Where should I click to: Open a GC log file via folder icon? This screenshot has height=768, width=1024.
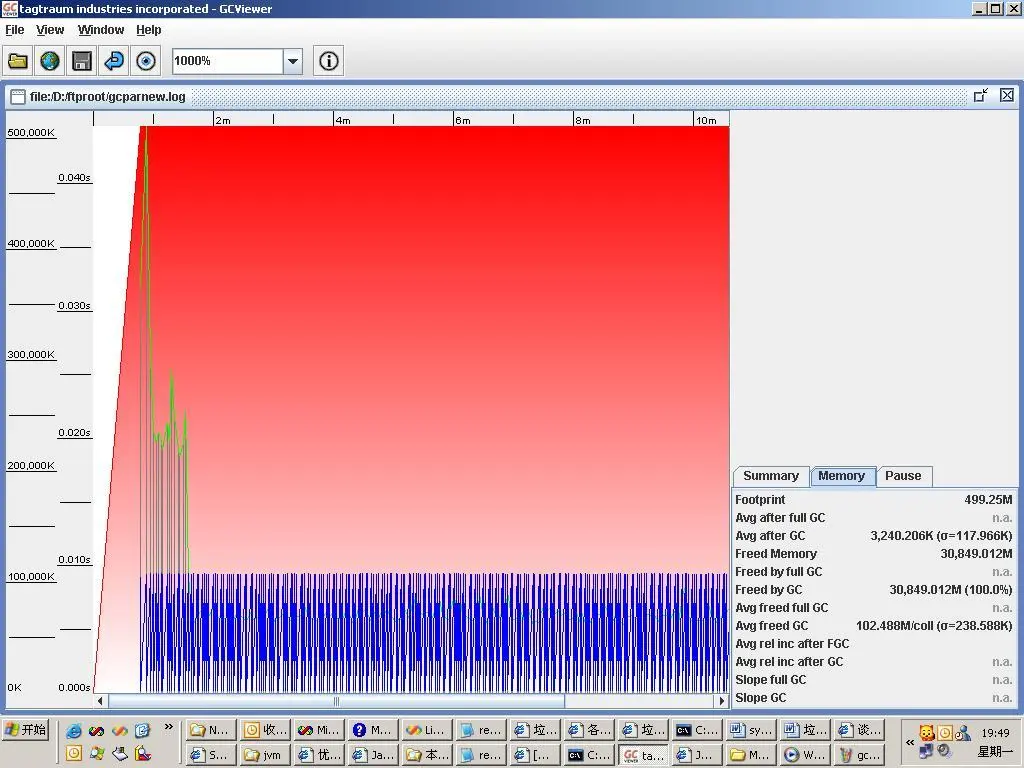18,61
